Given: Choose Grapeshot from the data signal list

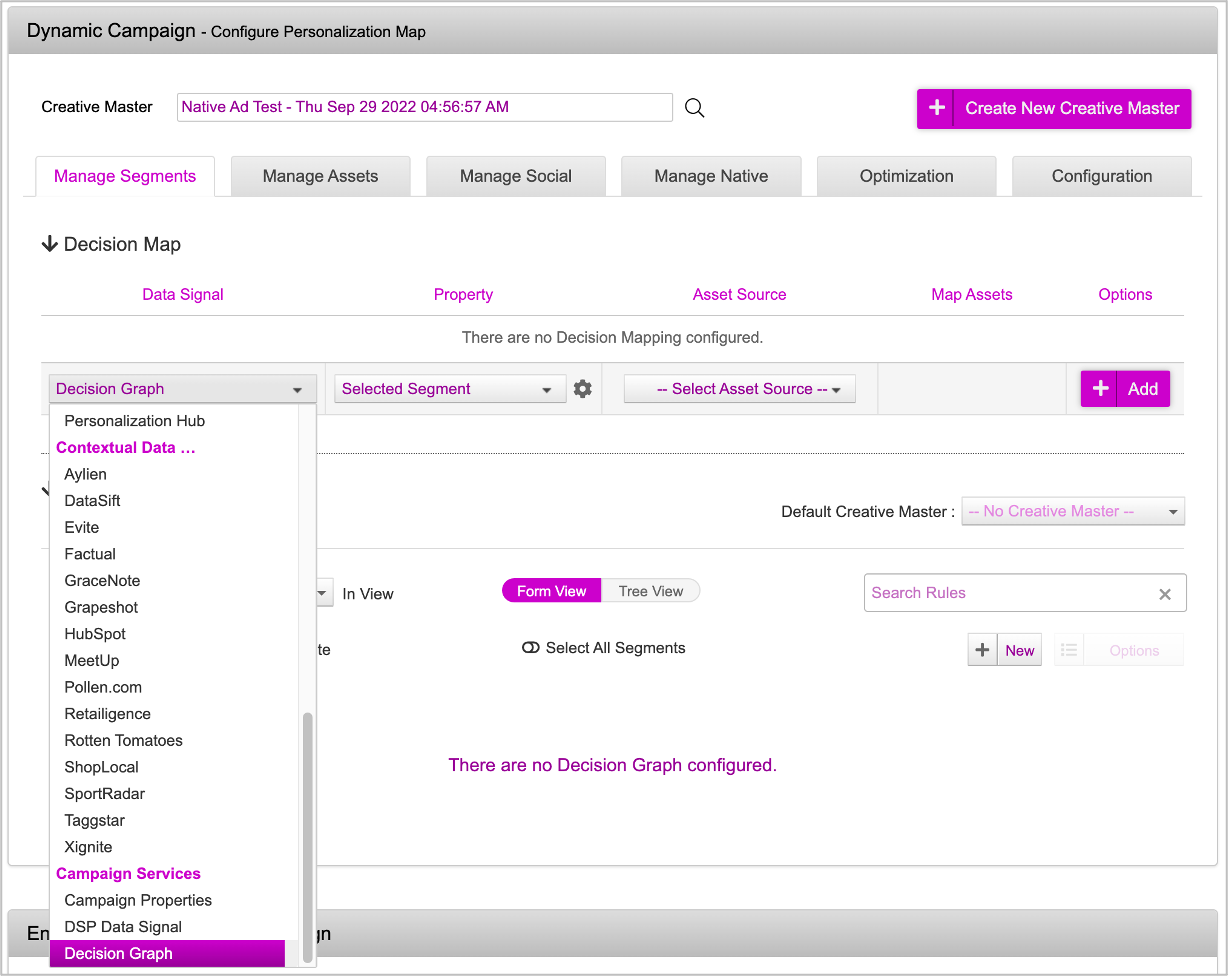Looking at the screenshot, I should (x=101, y=607).
